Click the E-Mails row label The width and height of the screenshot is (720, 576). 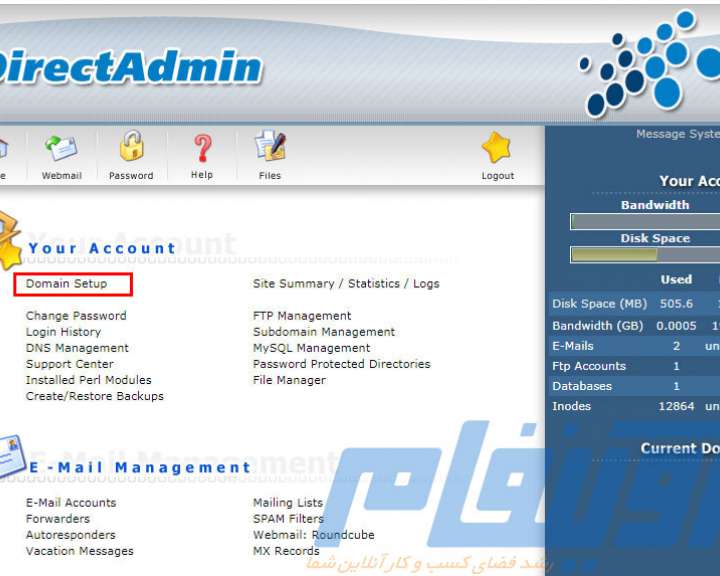click(573, 346)
